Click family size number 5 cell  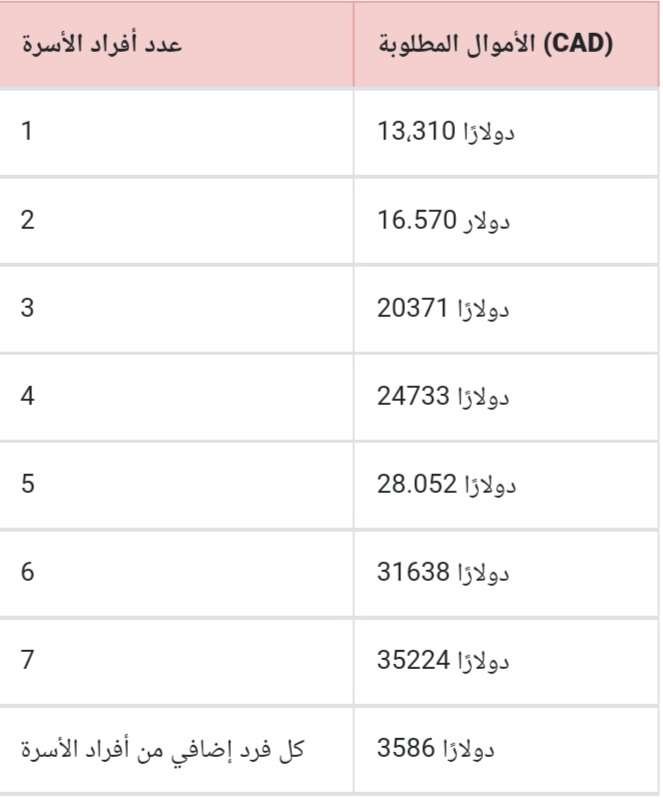pyautogui.click(x=176, y=485)
